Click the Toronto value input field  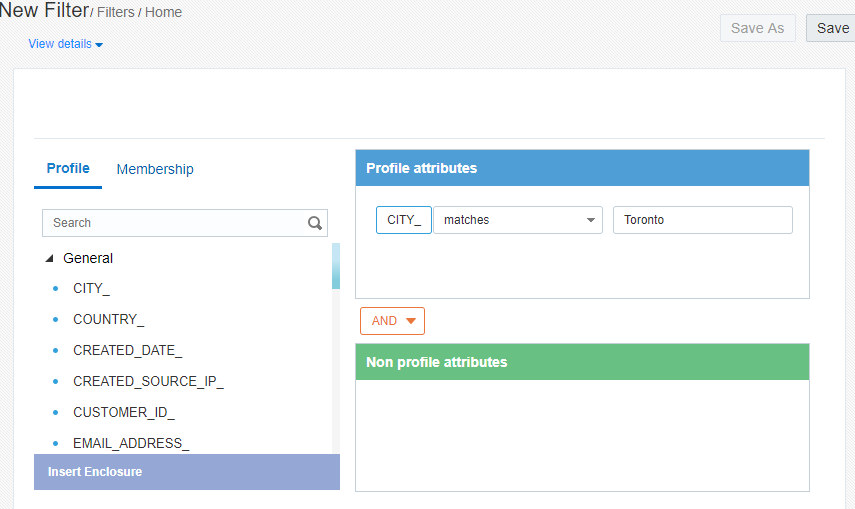pos(702,220)
